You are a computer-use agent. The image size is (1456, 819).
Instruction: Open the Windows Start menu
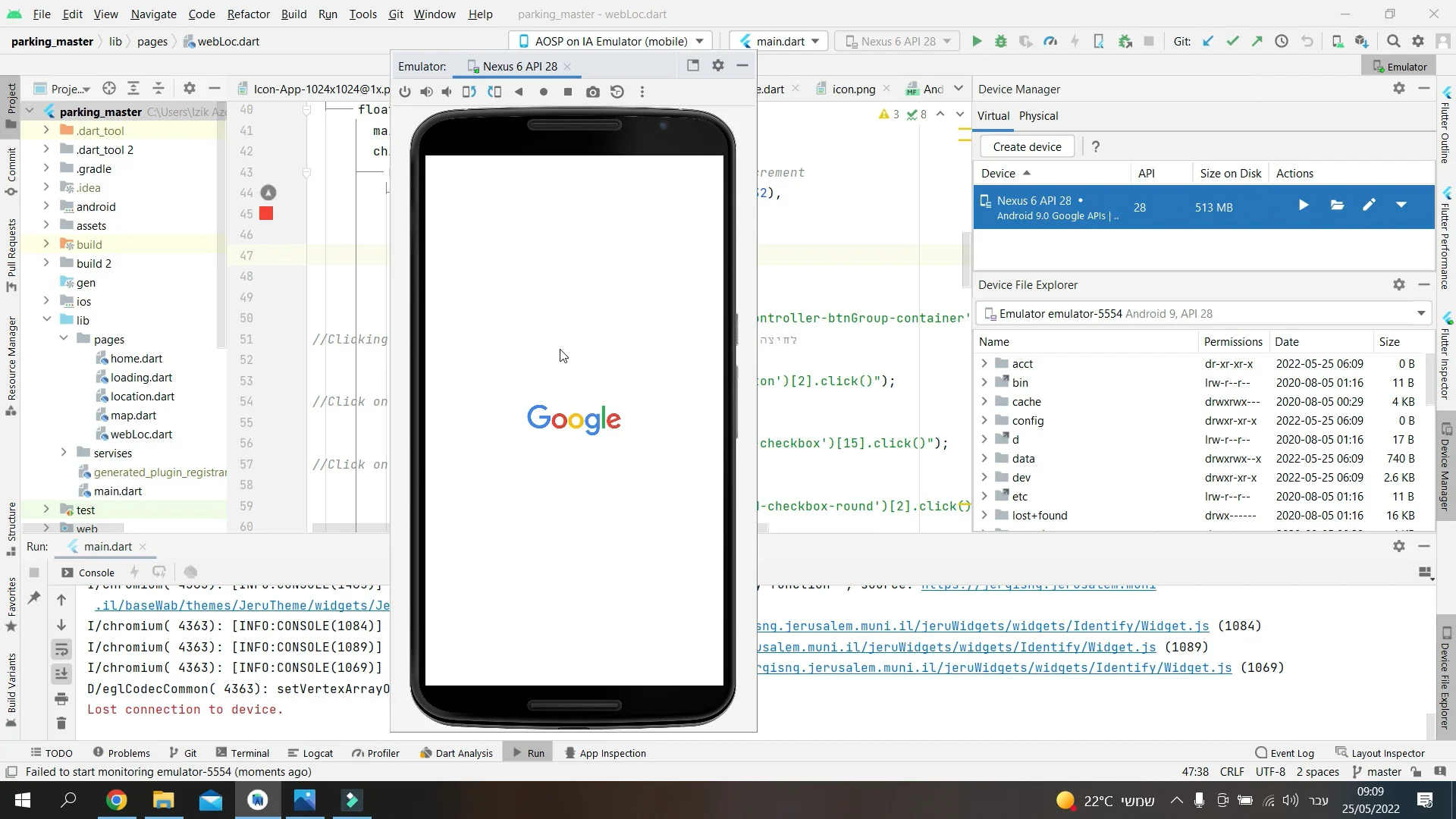click(22, 800)
